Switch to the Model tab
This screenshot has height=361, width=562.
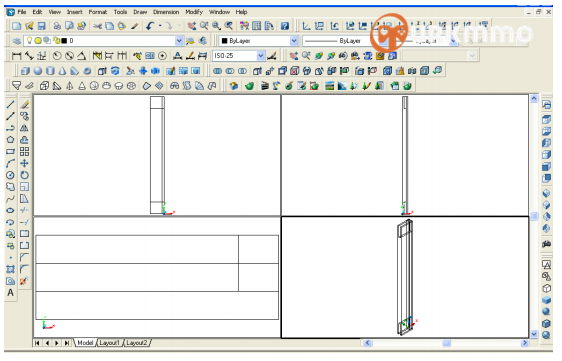pyautogui.click(x=85, y=343)
